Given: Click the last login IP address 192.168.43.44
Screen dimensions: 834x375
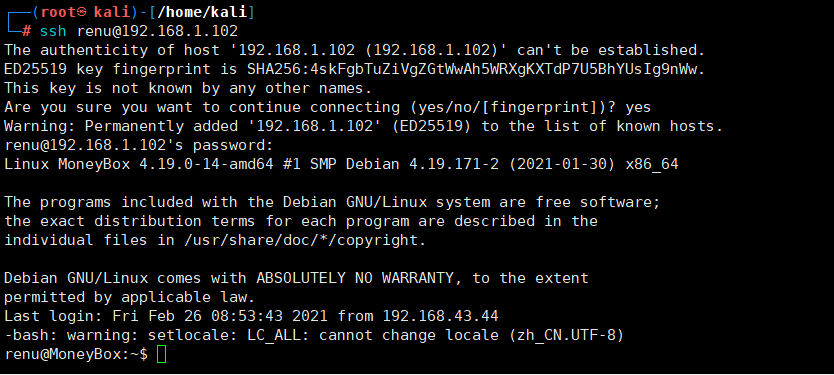Looking at the screenshot, I should (x=440, y=316).
